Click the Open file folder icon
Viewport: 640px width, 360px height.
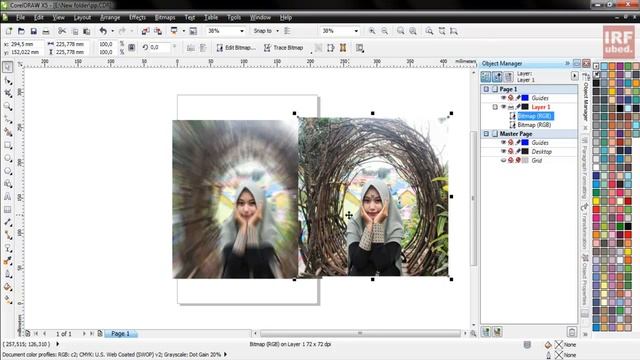tap(21, 31)
